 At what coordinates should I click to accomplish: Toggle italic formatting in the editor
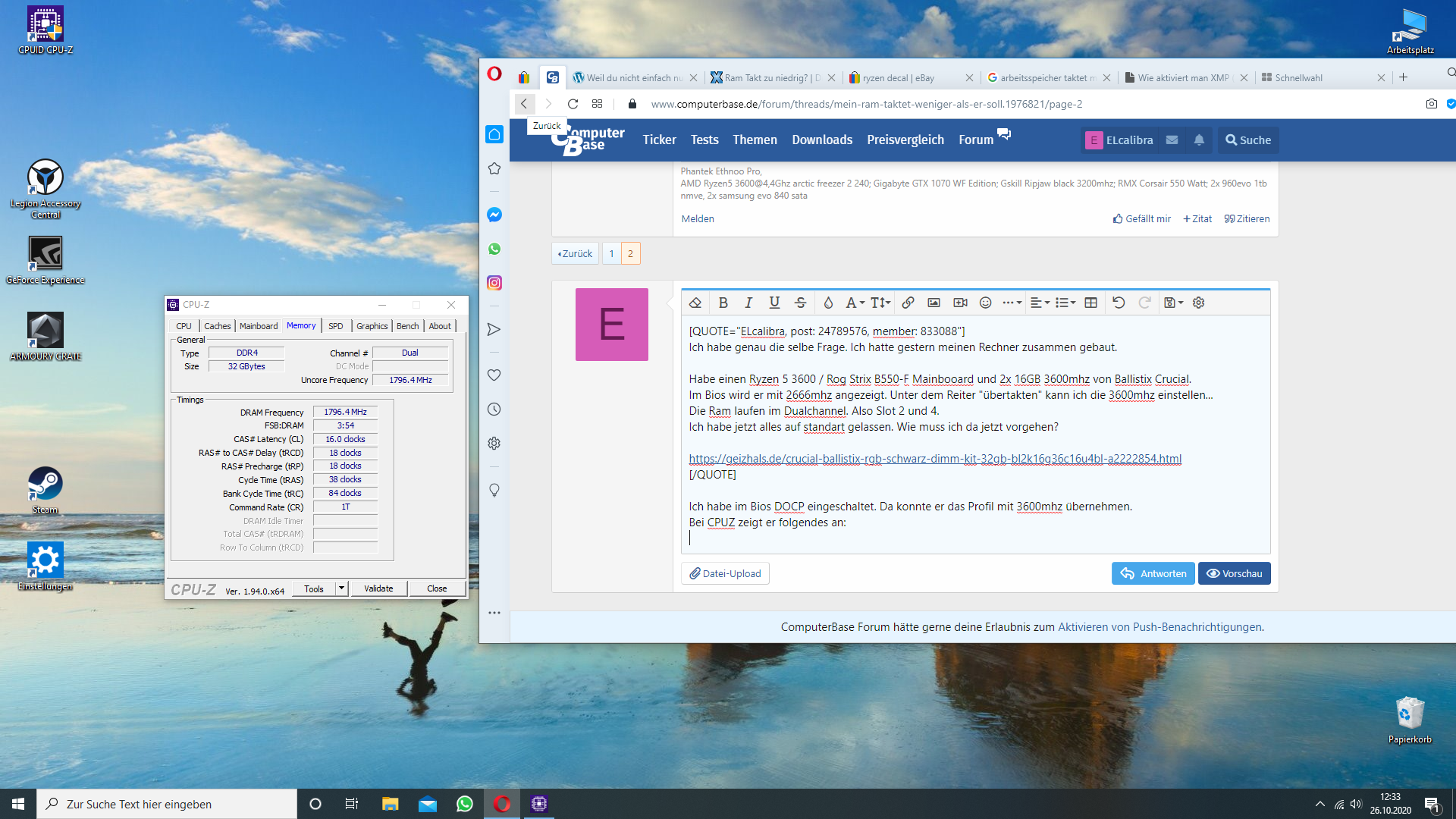click(x=748, y=303)
